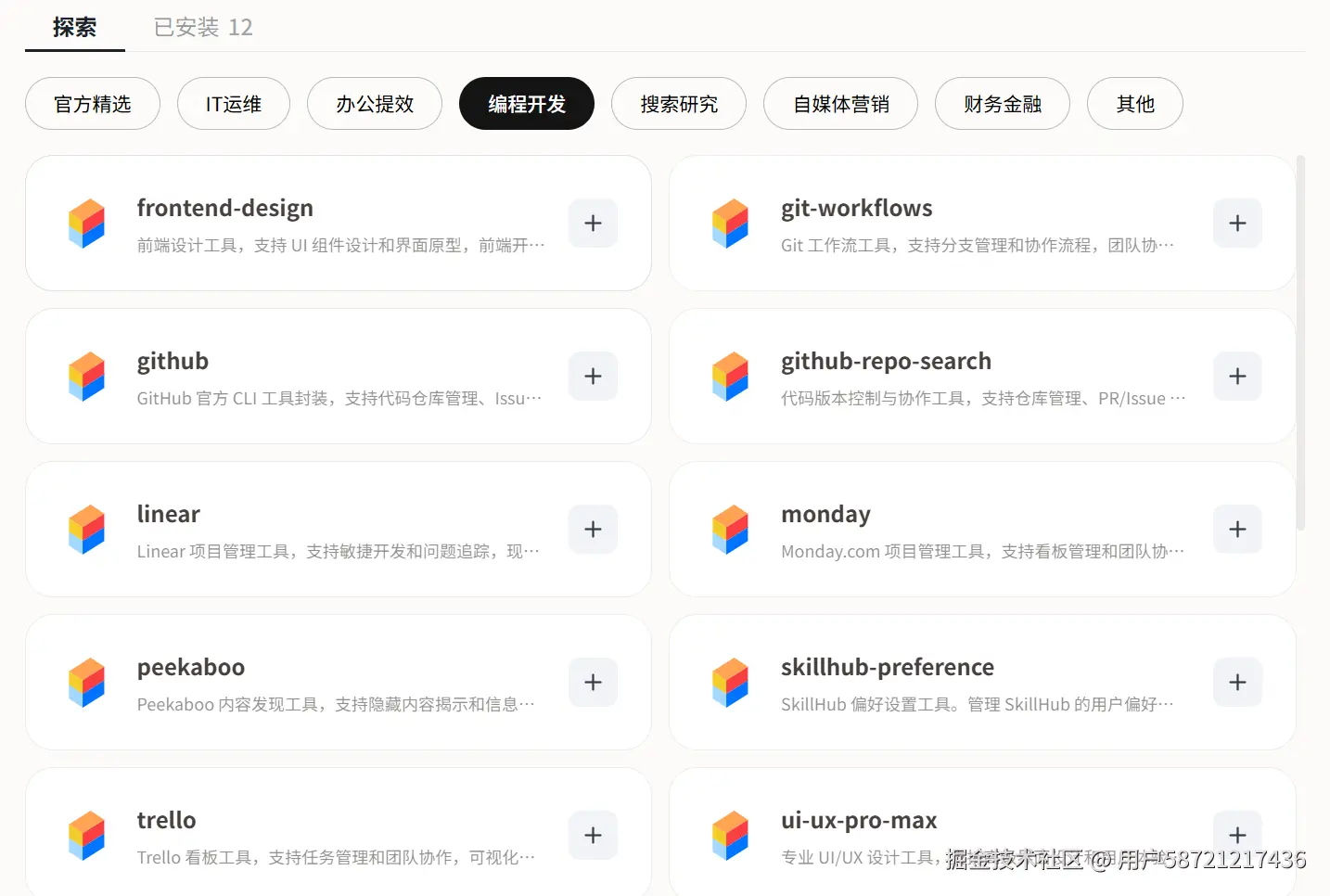Click the description starting Peekaboo 内容发现工具
Screen dimensions: 1330x896
point(336,704)
